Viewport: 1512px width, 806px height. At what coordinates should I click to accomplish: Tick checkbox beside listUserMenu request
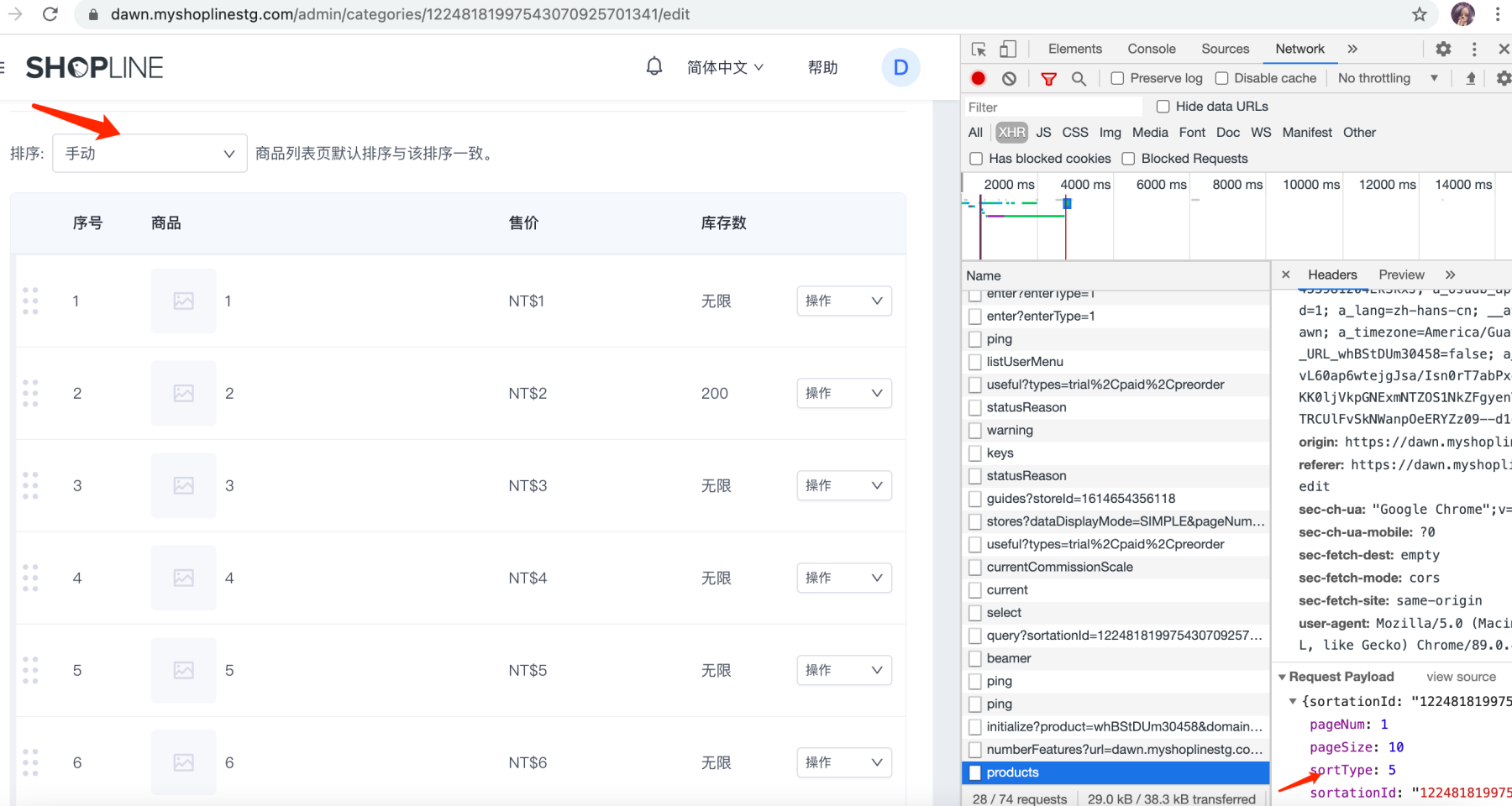coord(975,362)
